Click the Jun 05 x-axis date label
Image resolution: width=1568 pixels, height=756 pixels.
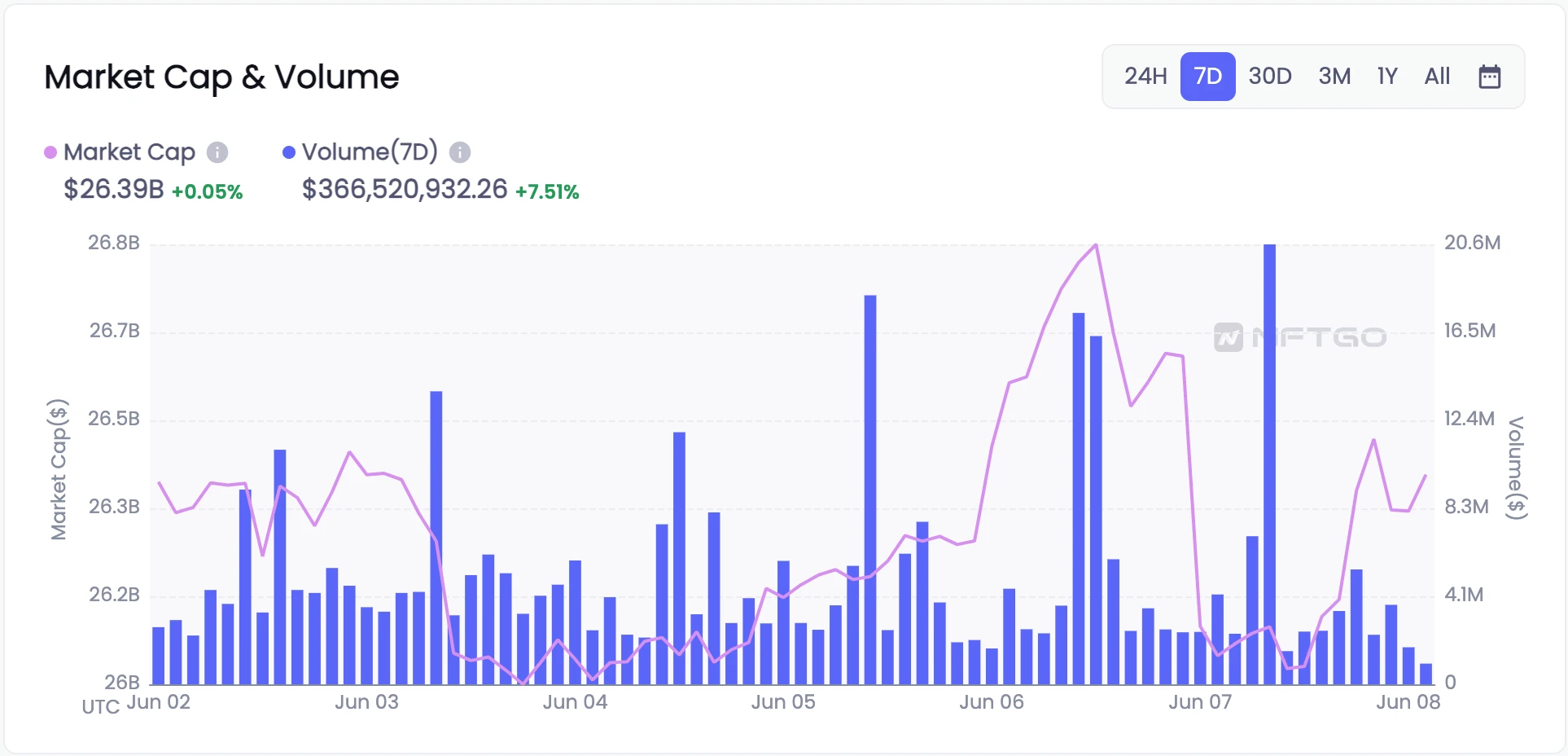tap(782, 702)
